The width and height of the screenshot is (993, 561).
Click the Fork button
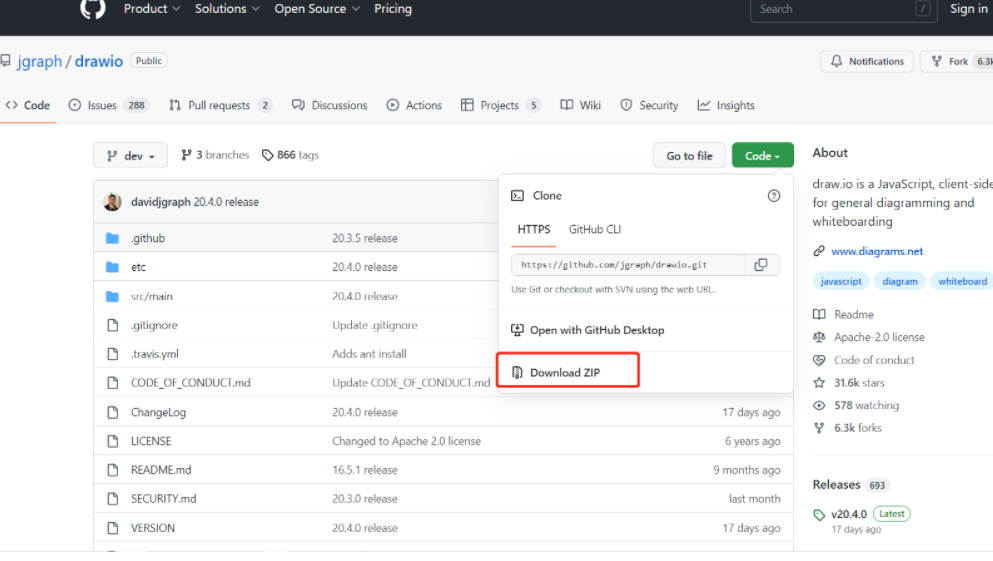click(x=958, y=61)
